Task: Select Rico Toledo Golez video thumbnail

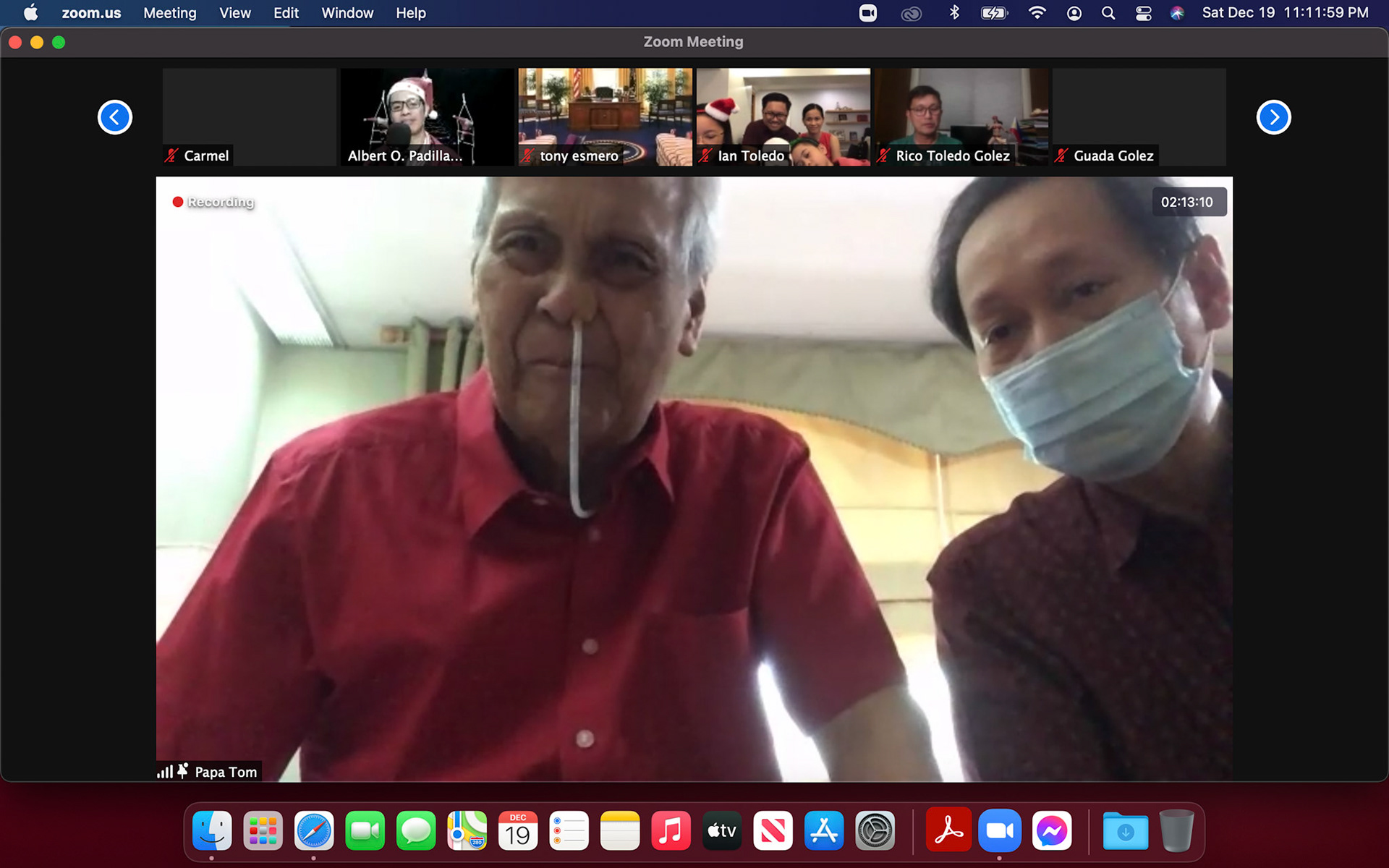Action: (961, 116)
